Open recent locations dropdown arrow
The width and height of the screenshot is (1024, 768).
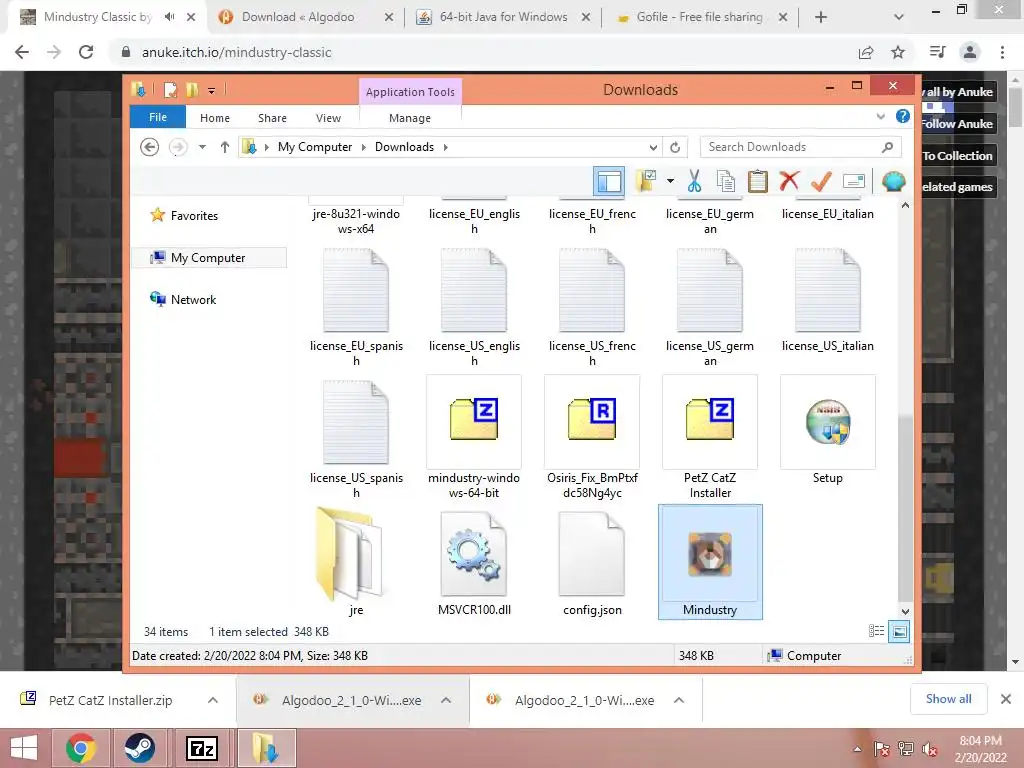(202, 147)
